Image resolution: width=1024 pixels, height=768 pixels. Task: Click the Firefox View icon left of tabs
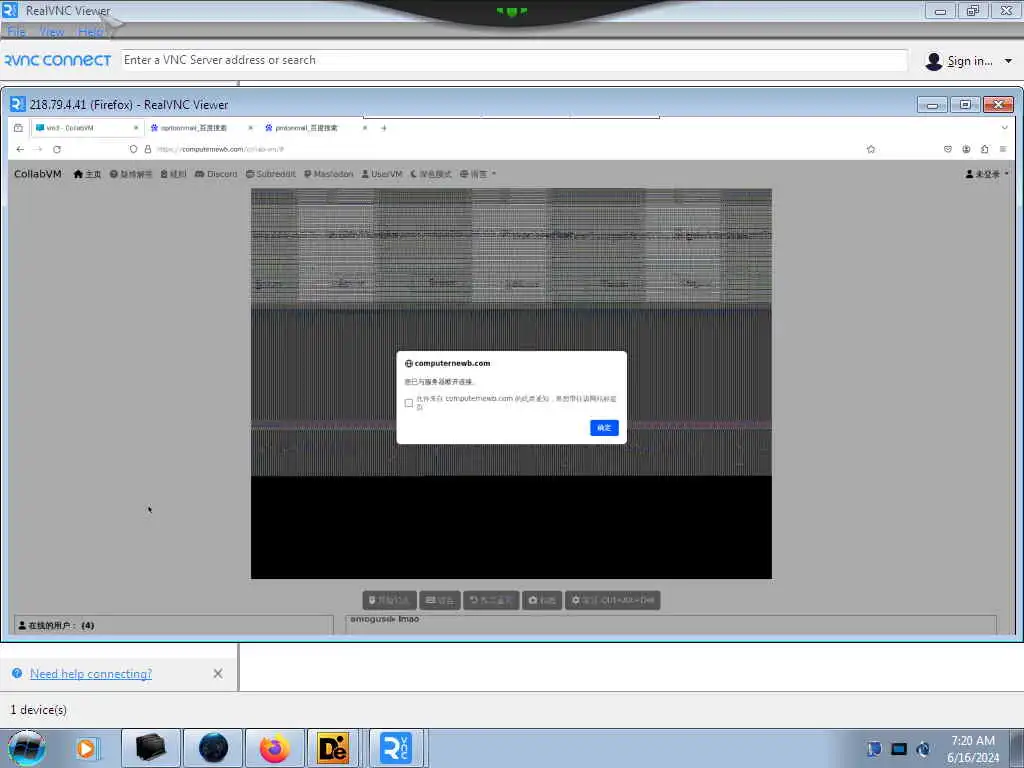(x=18, y=128)
